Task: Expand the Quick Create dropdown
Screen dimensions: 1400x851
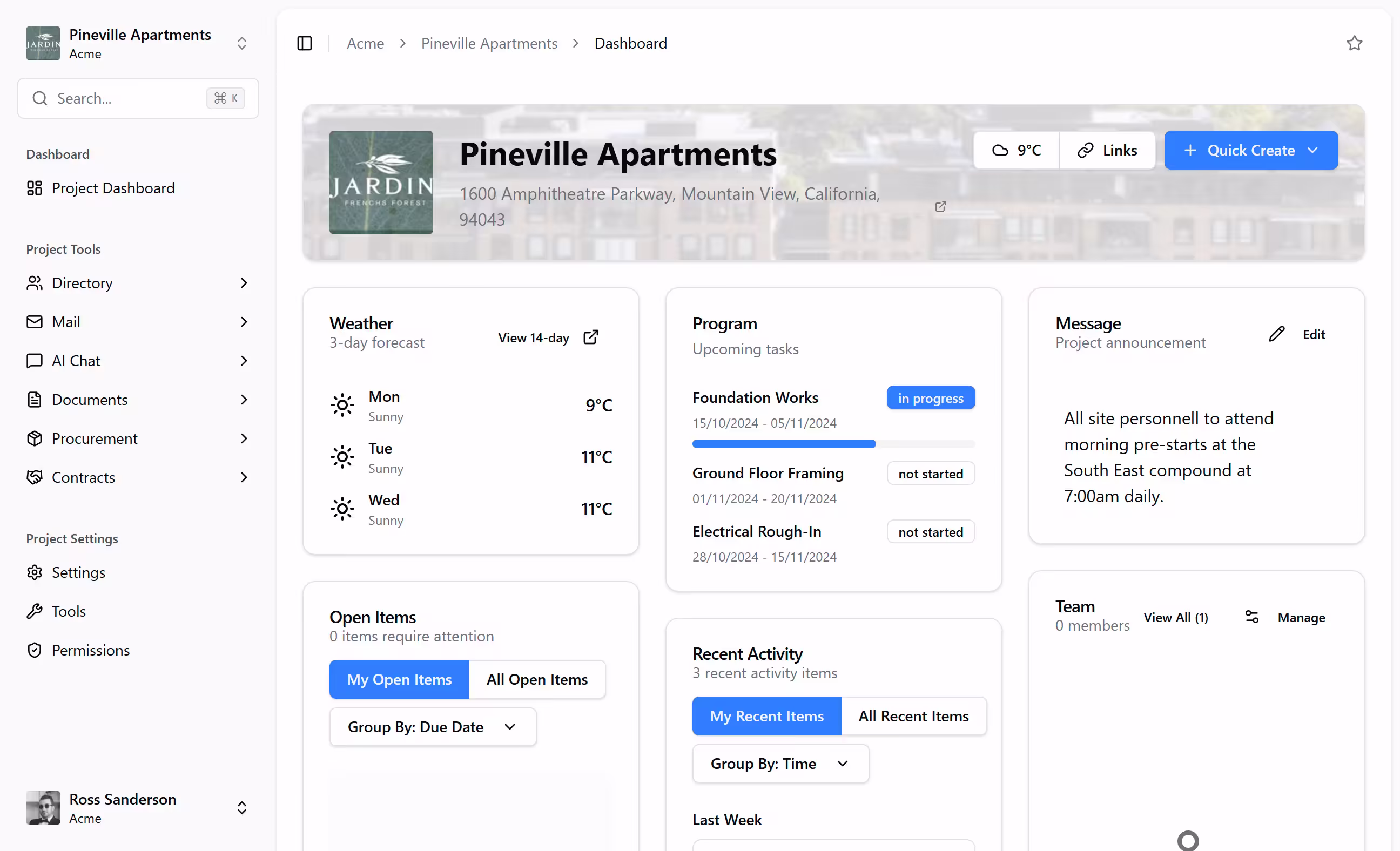Action: [x=1251, y=150]
